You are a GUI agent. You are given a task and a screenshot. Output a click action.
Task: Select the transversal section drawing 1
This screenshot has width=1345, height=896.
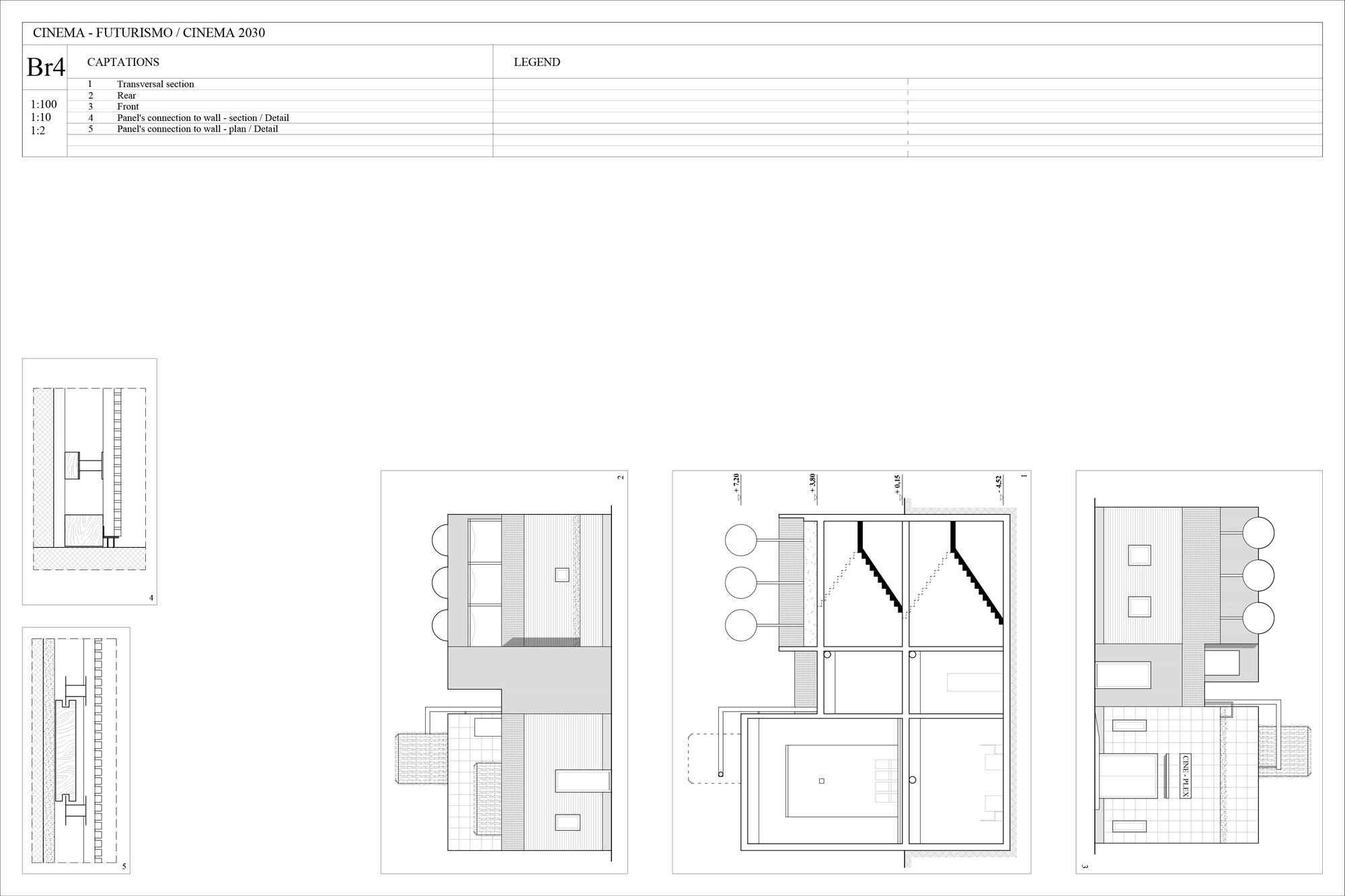pyautogui.click(x=851, y=671)
